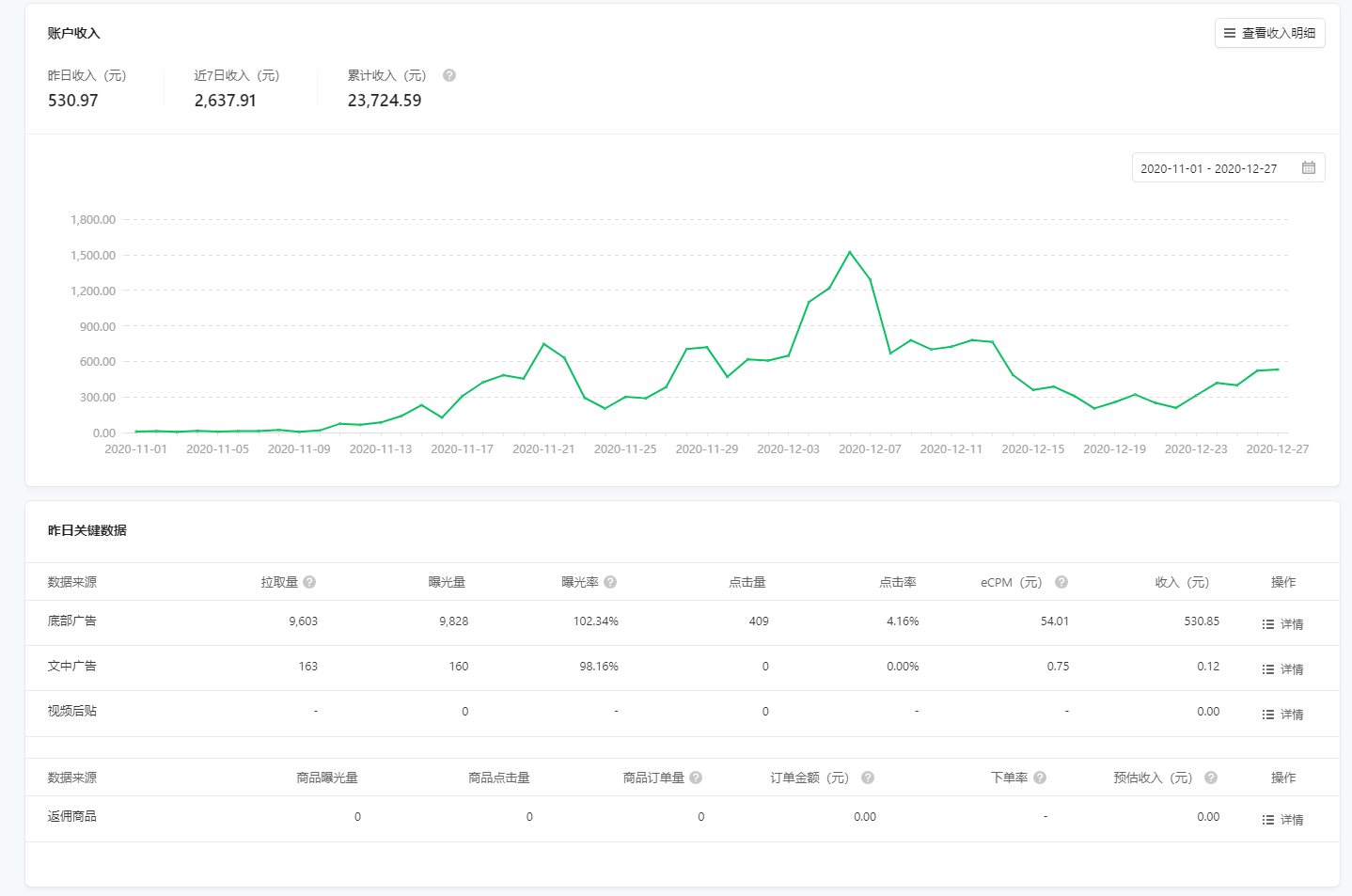Viewport: 1352px width, 896px height.
Task: Open the 查看收入明细 income details button
Action: 1269,33
